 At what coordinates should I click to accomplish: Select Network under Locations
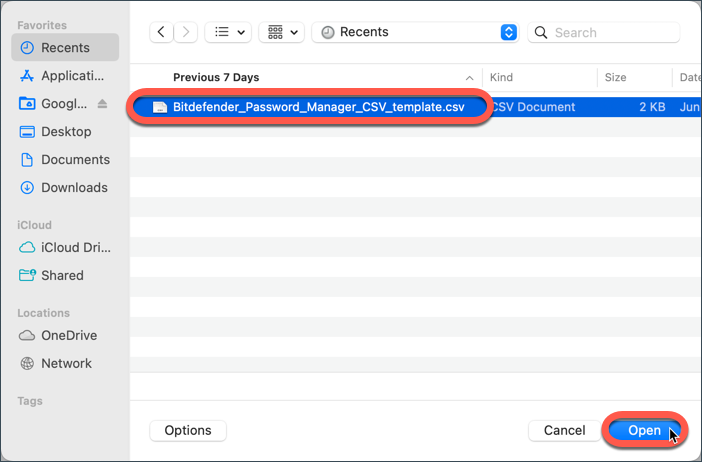tap(65, 363)
